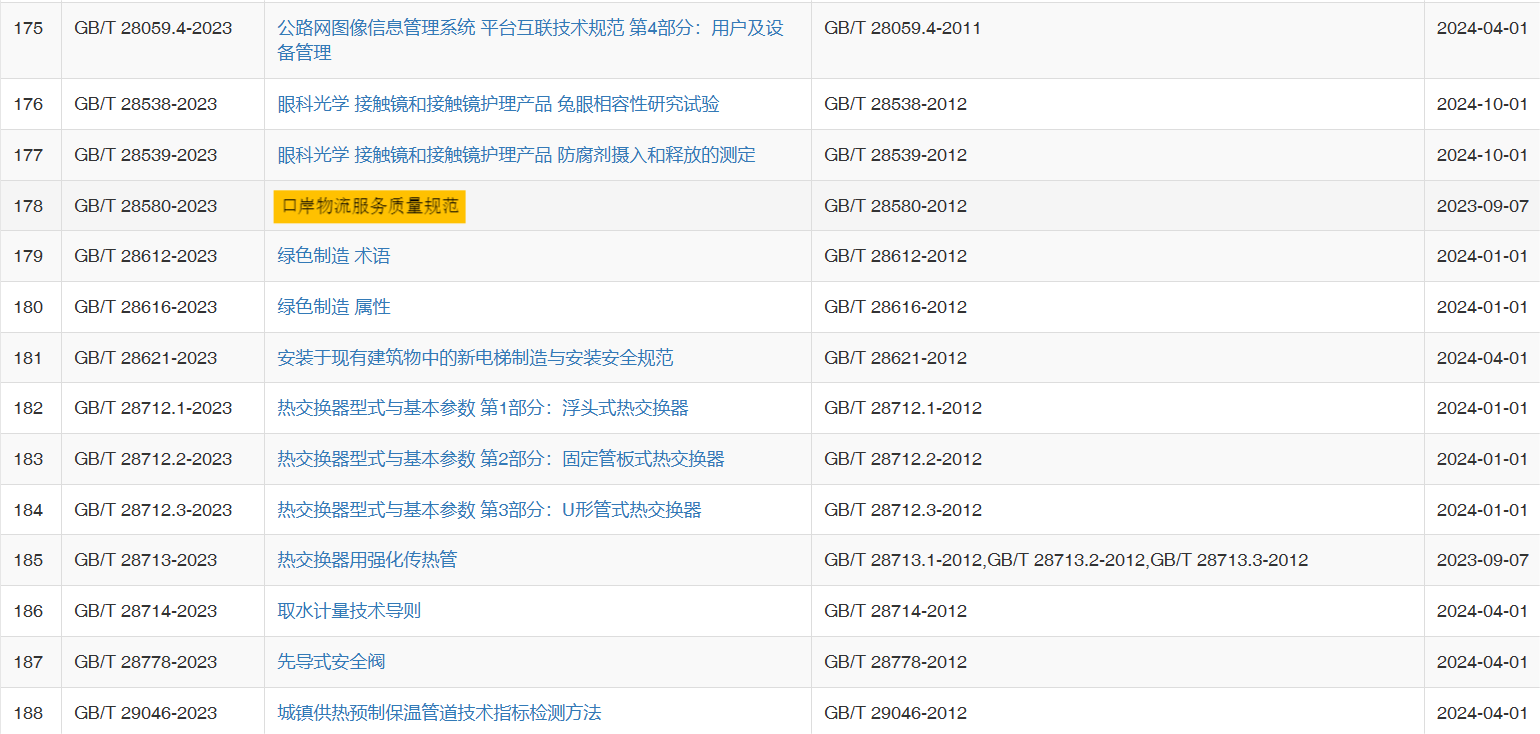Image resolution: width=1540 pixels, height=734 pixels.
Task: Open 安装于现有建筑物中的新电梯制造与安装安全规范 link
Action: pos(475,358)
